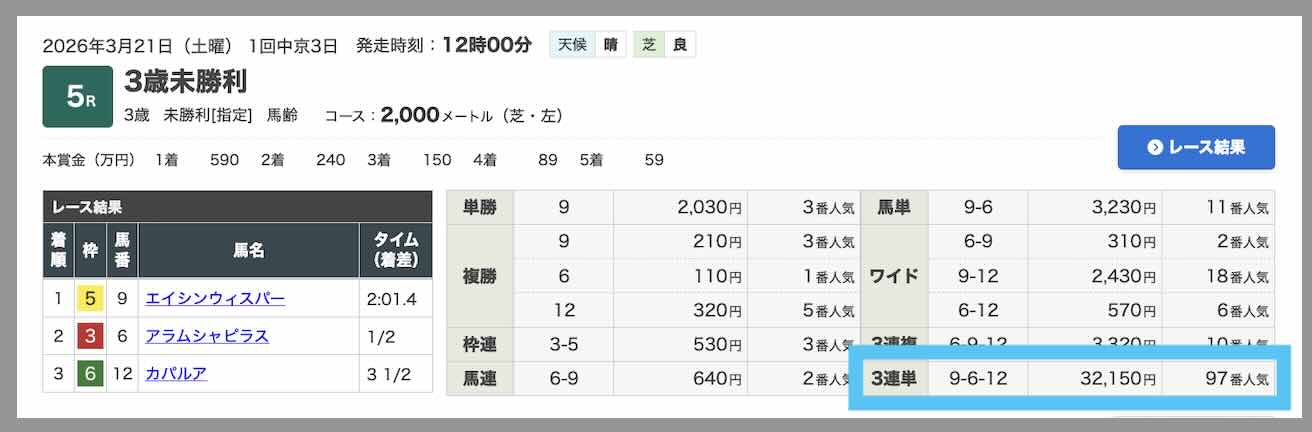The image size is (1312, 432).
Task: Click the 3歳未勝利 race title
Action: click(x=186, y=80)
